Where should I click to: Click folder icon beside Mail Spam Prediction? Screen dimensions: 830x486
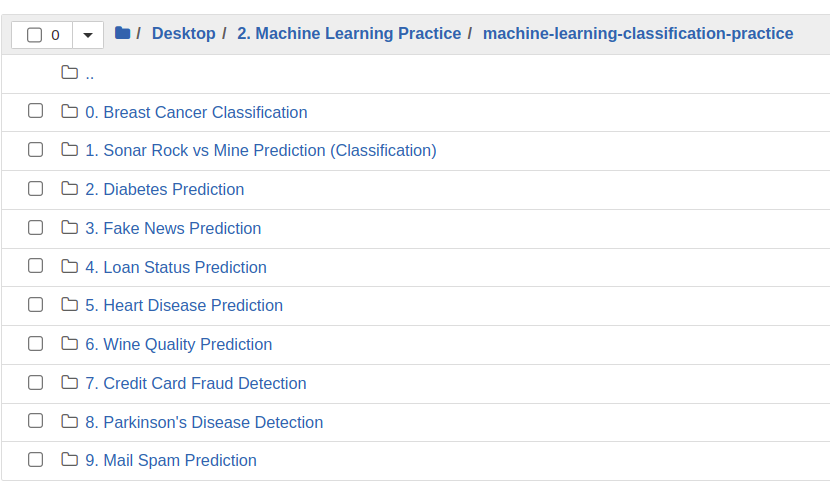pyautogui.click(x=69, y=460)
